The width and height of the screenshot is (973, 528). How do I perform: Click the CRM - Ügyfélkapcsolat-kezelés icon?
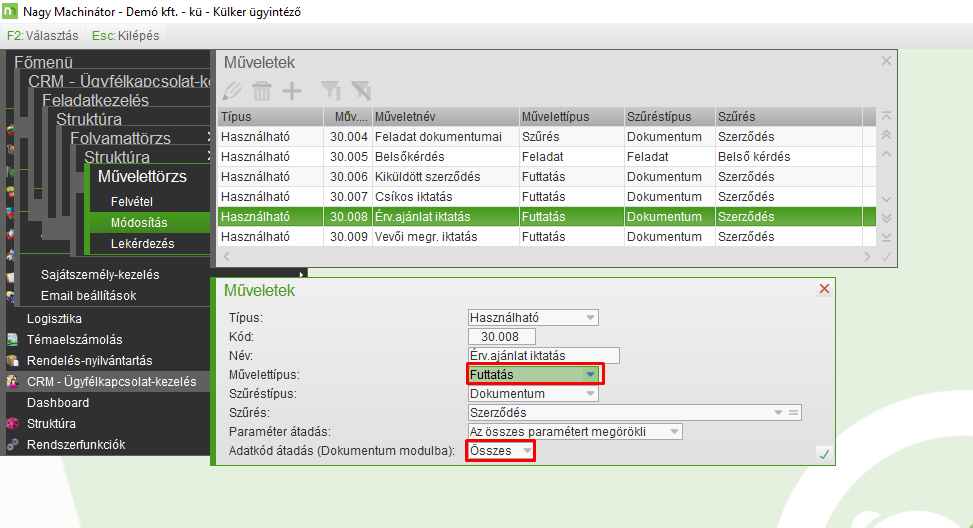pos(12,382)
